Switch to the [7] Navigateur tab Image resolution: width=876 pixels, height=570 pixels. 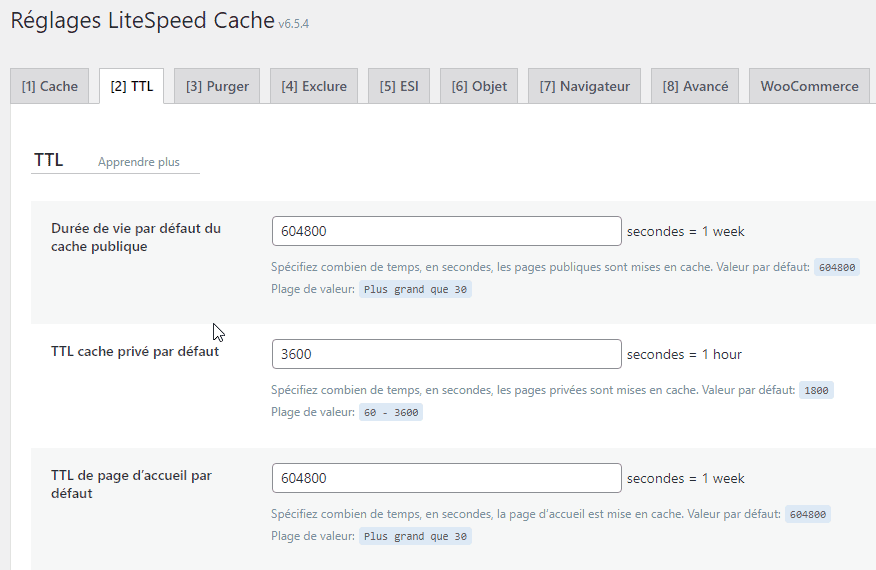(x=584, y=86)
